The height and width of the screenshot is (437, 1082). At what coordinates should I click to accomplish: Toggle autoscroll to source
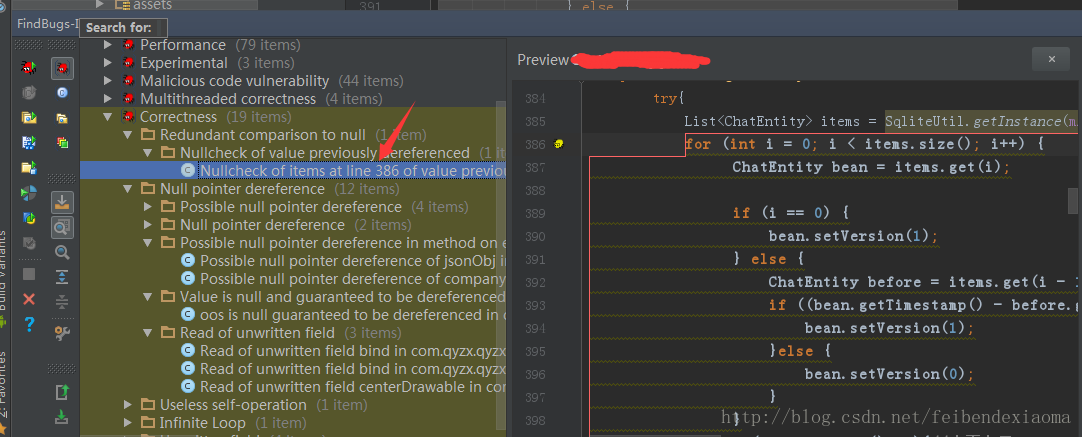click(x=62, y=202)
